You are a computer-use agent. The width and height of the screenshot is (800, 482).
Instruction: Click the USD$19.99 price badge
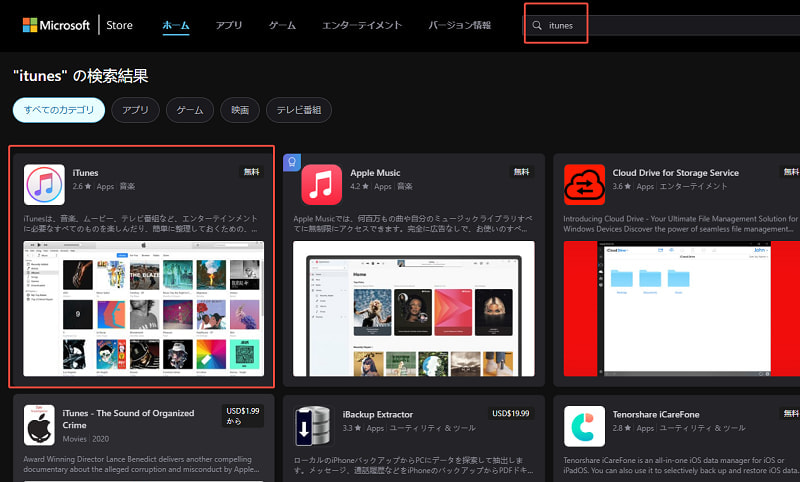(x=511, y=413)
